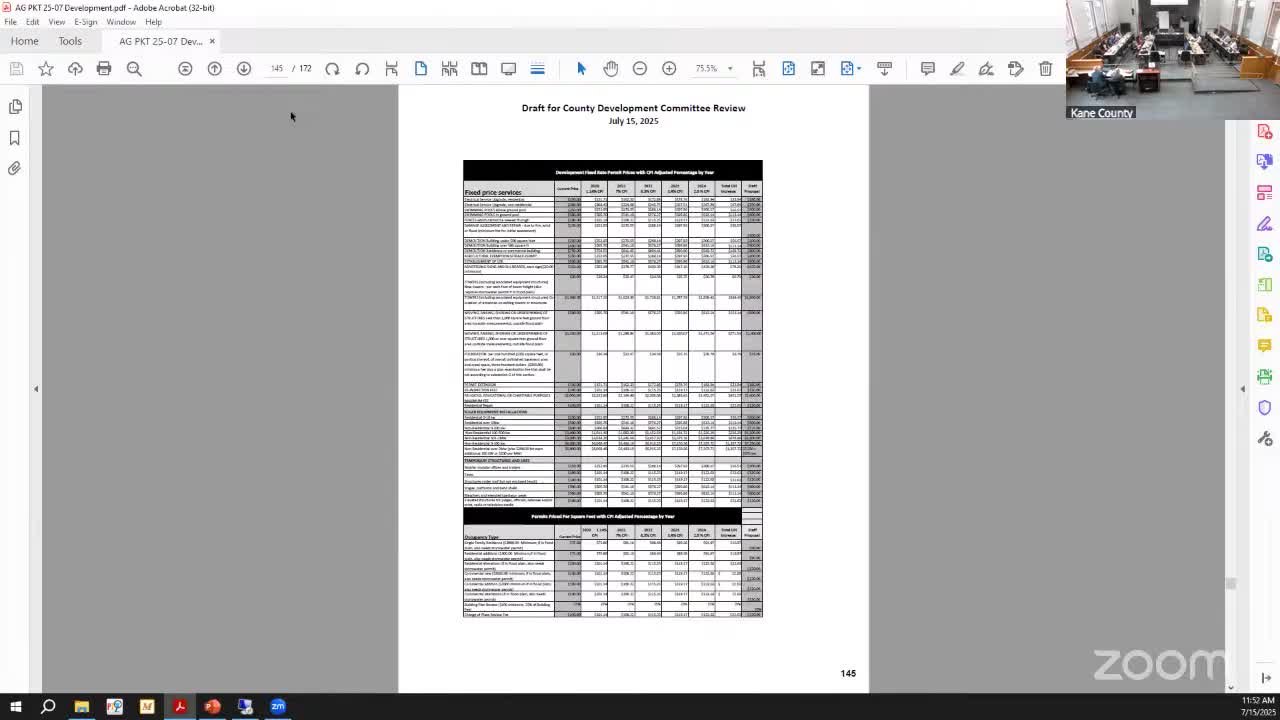
Task: Switch to Zoom from the taskbar
Action: coord(278,707)
